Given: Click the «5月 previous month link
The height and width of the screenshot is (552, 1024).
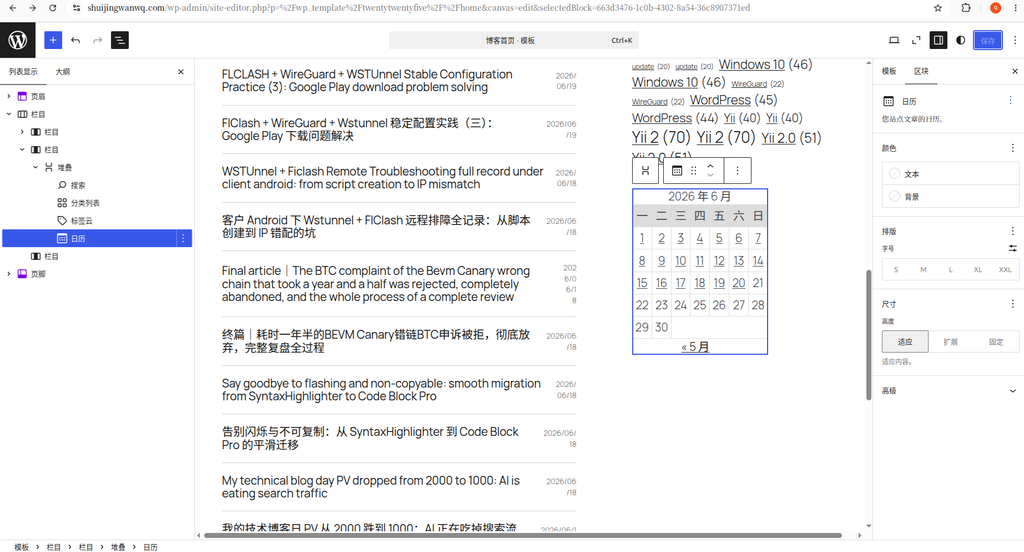Looking at the screenshot, I should tap(695, 347).
